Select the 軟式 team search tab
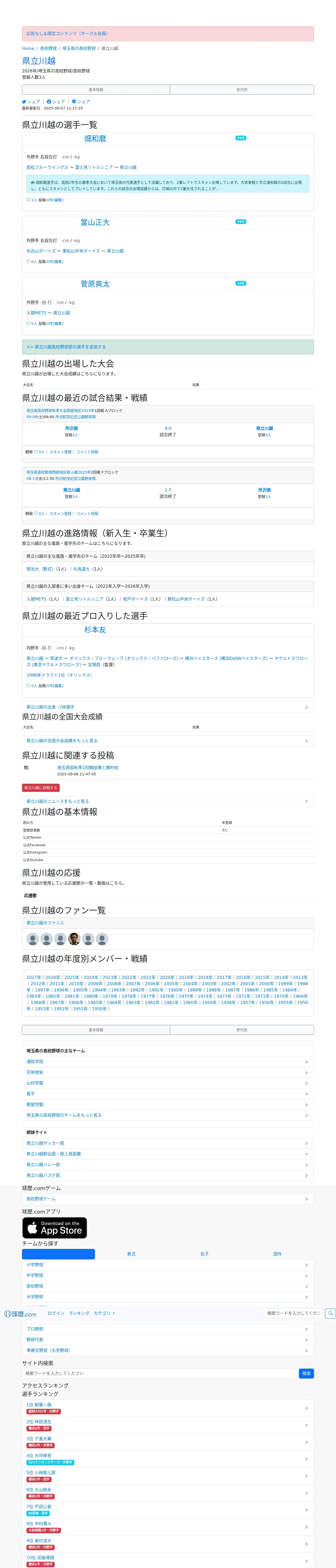336x1568 pixels. point(132,1254)
